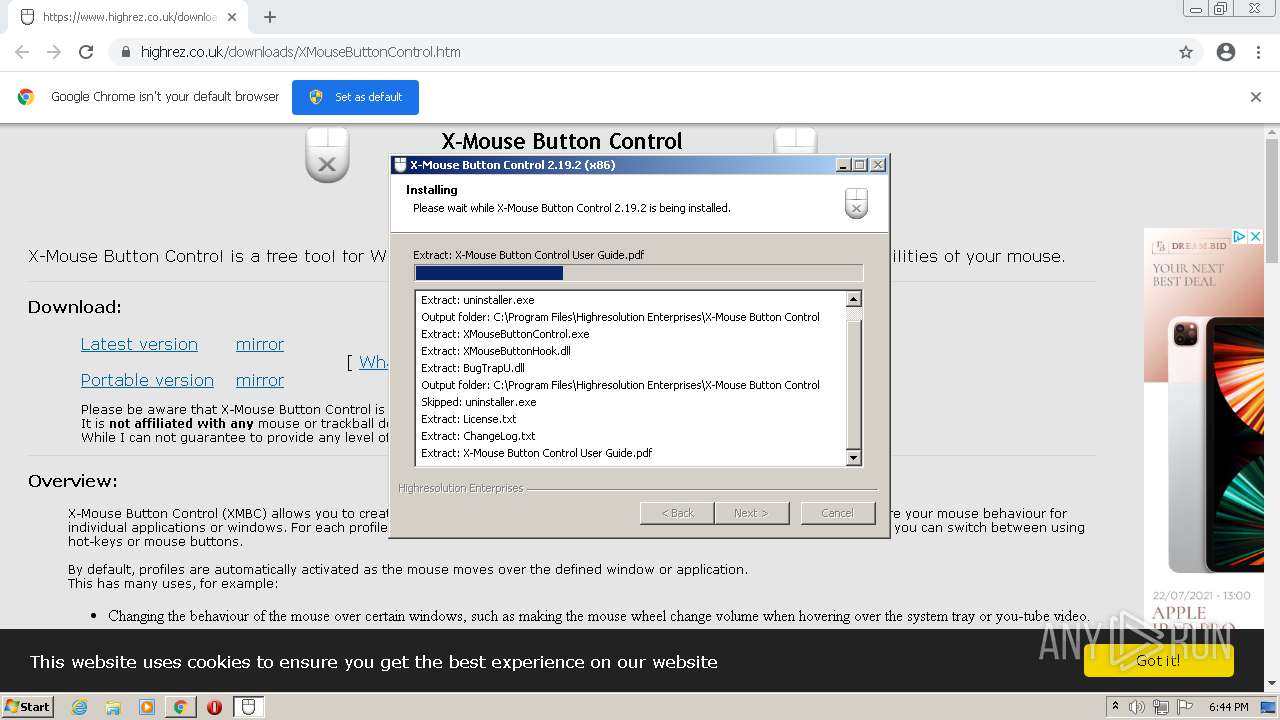Open the Chrome three-dot menu
1280x720 pixels.
click(1258, 52)
